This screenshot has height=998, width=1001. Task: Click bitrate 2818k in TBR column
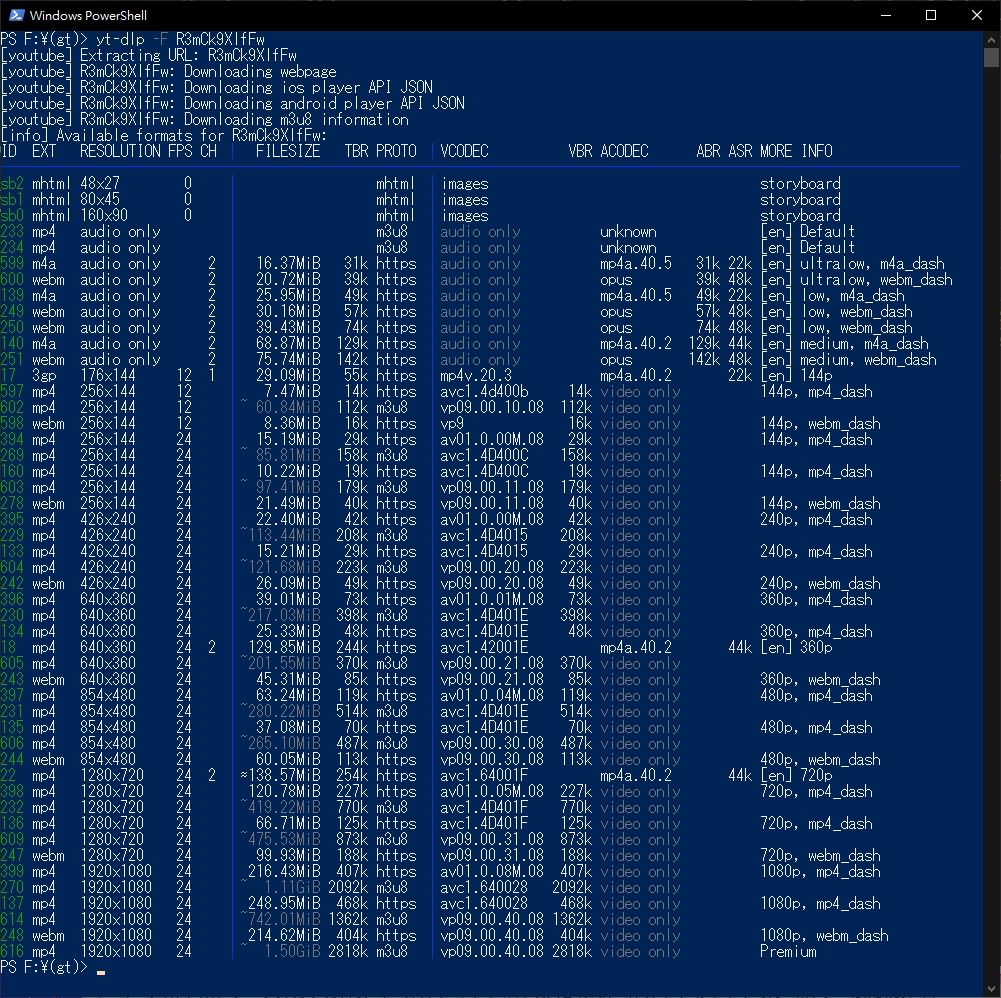pyautogui.click(x=348, y=951)
